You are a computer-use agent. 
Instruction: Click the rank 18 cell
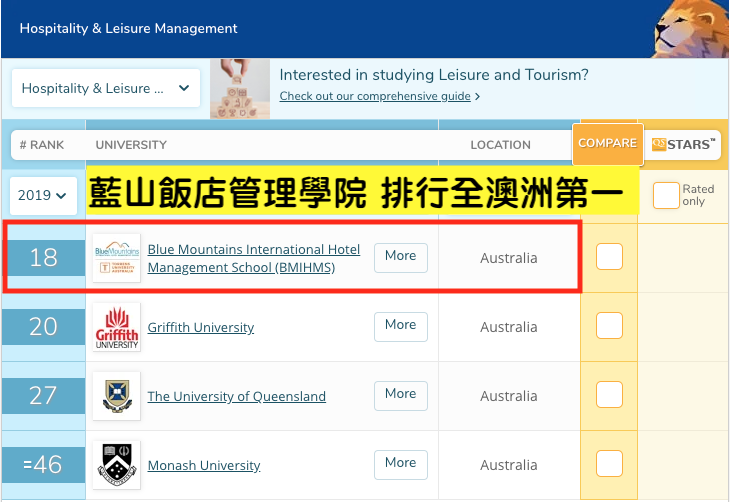pos(44,258)
